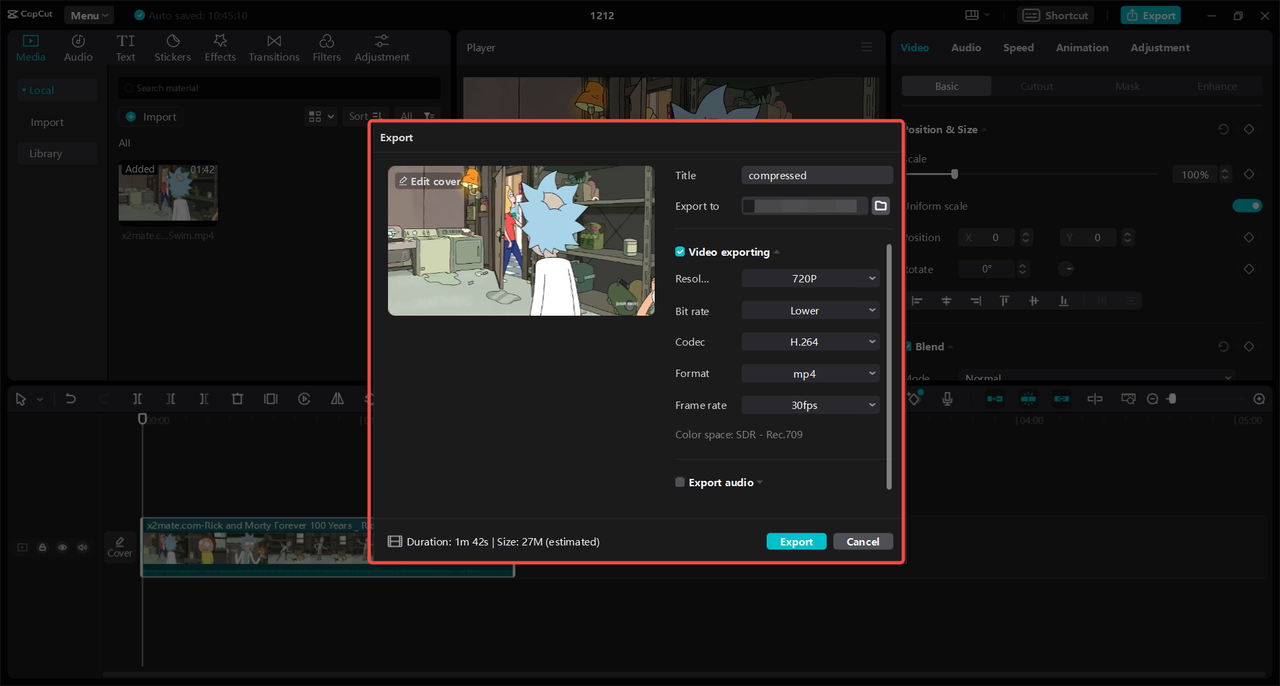This screenshot has width=1280, height=686.
Task: Open the Player panel menu icon
Action: [867, 48]
